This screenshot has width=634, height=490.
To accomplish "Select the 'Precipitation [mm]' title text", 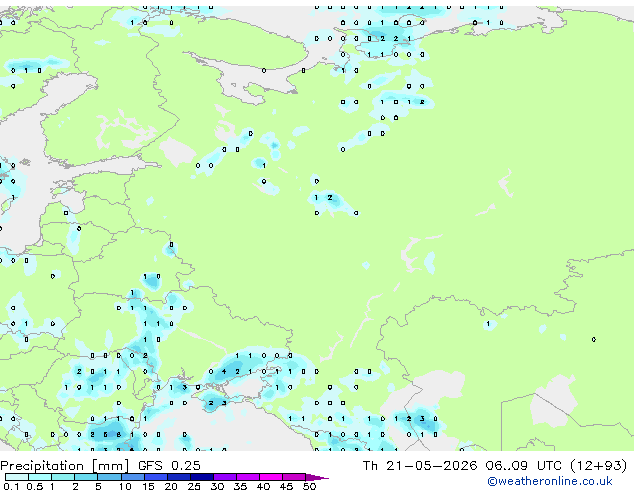I will coord(64,466).
